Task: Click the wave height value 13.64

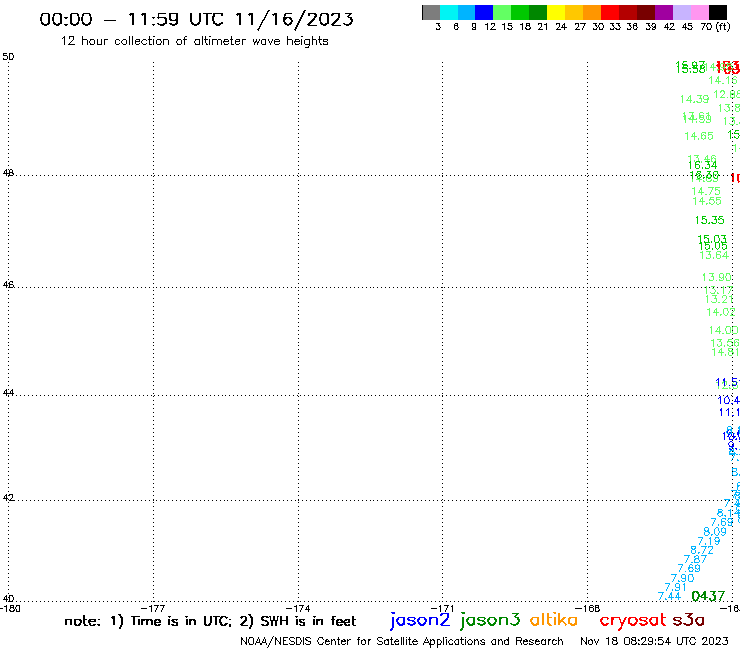Action: (714, 255)
